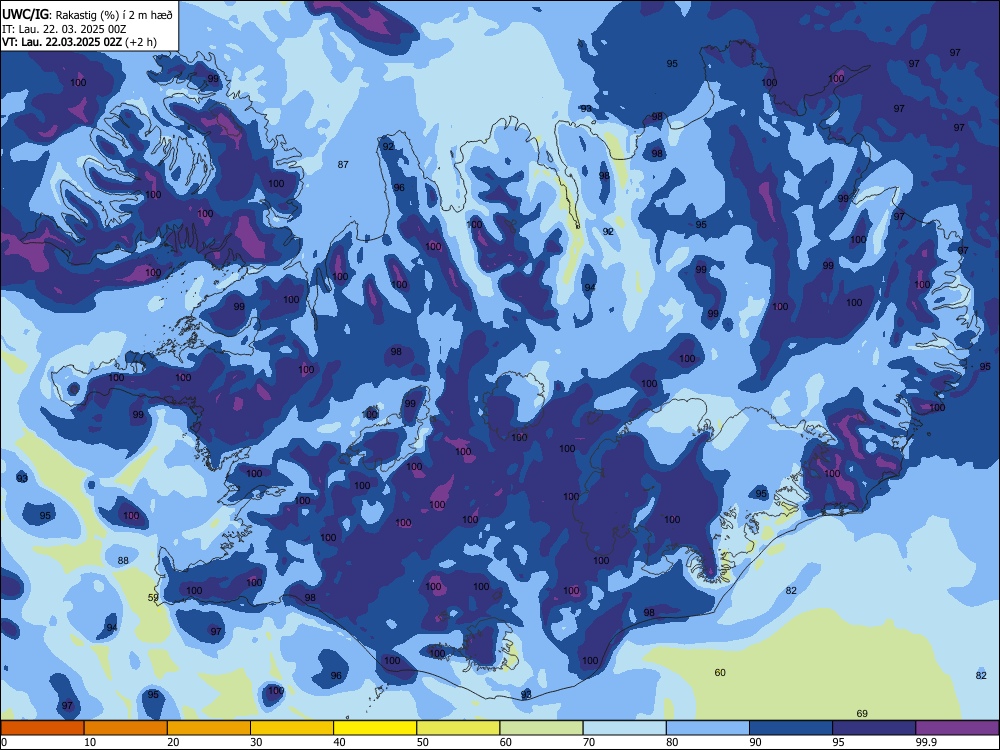Click the pale yellow 50–60 legend swatch
Viewport: 1000px width, 750px height.
click(x=459, y=728)
